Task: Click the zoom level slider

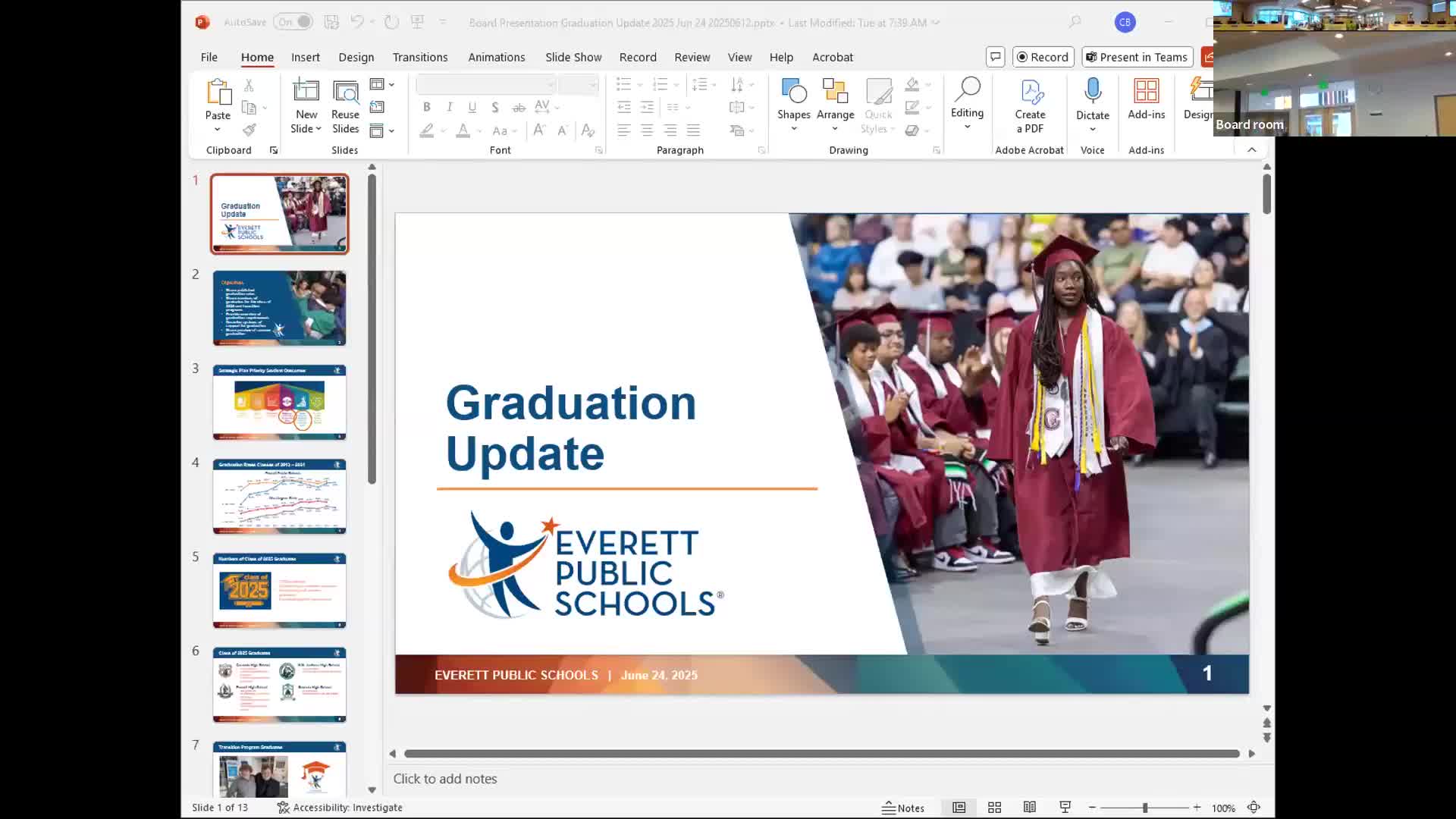Action: [x=1144, y=808]
